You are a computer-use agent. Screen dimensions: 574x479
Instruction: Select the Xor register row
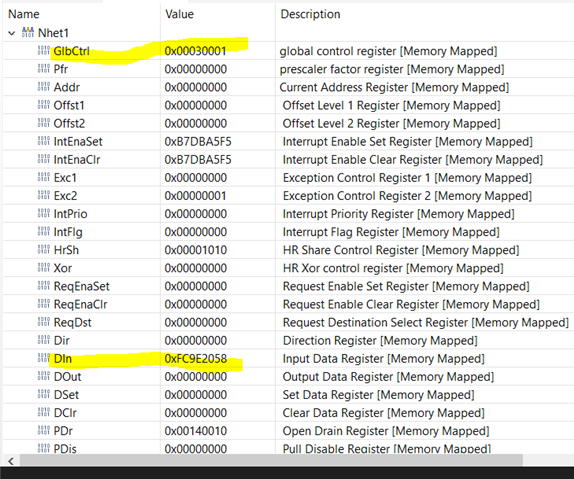coord(288,268)
